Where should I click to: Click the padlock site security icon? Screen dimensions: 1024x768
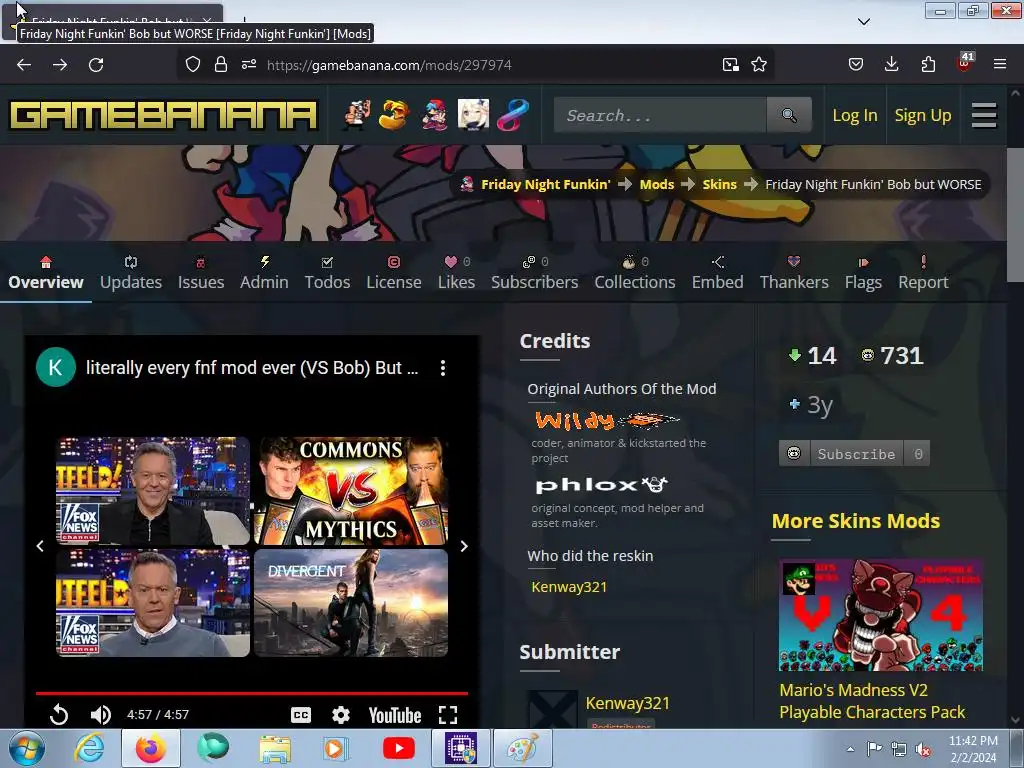tap(221, 65)
